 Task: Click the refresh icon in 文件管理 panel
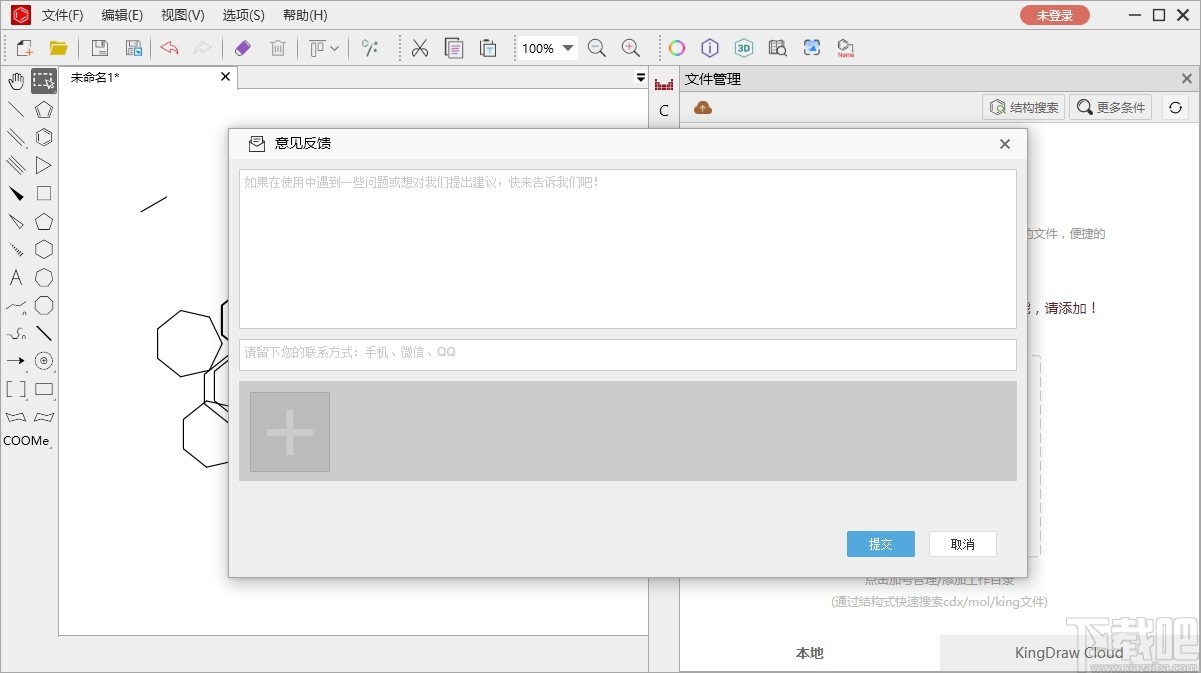(1174, 107)
